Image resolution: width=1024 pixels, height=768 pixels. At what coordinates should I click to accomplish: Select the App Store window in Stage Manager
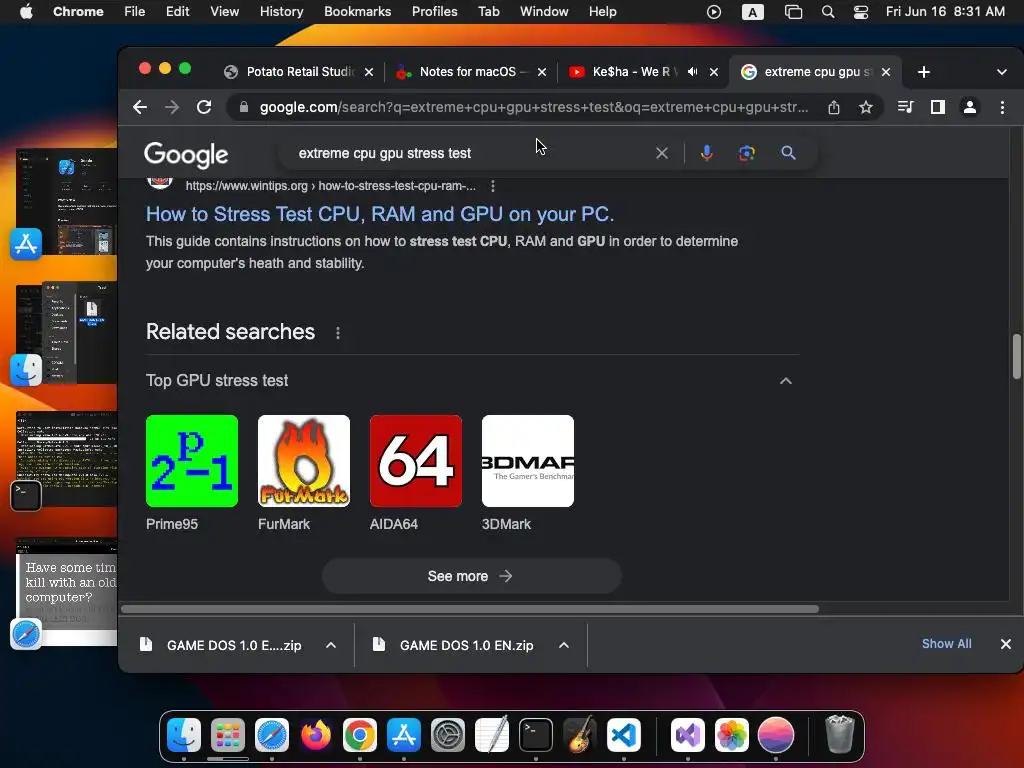65,201
